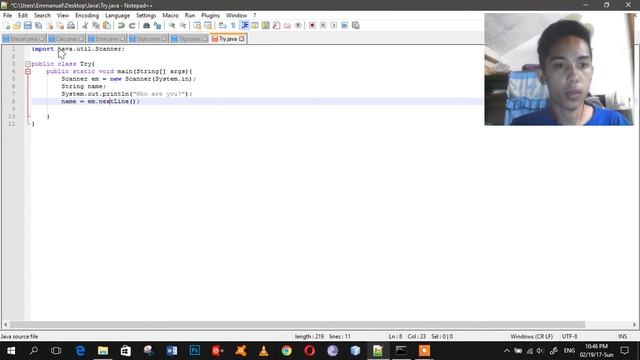Click the import java.util.Scanner code line
Image resolution: width=640 pixels, height=360 pixels.
click(x=78, y=49)
